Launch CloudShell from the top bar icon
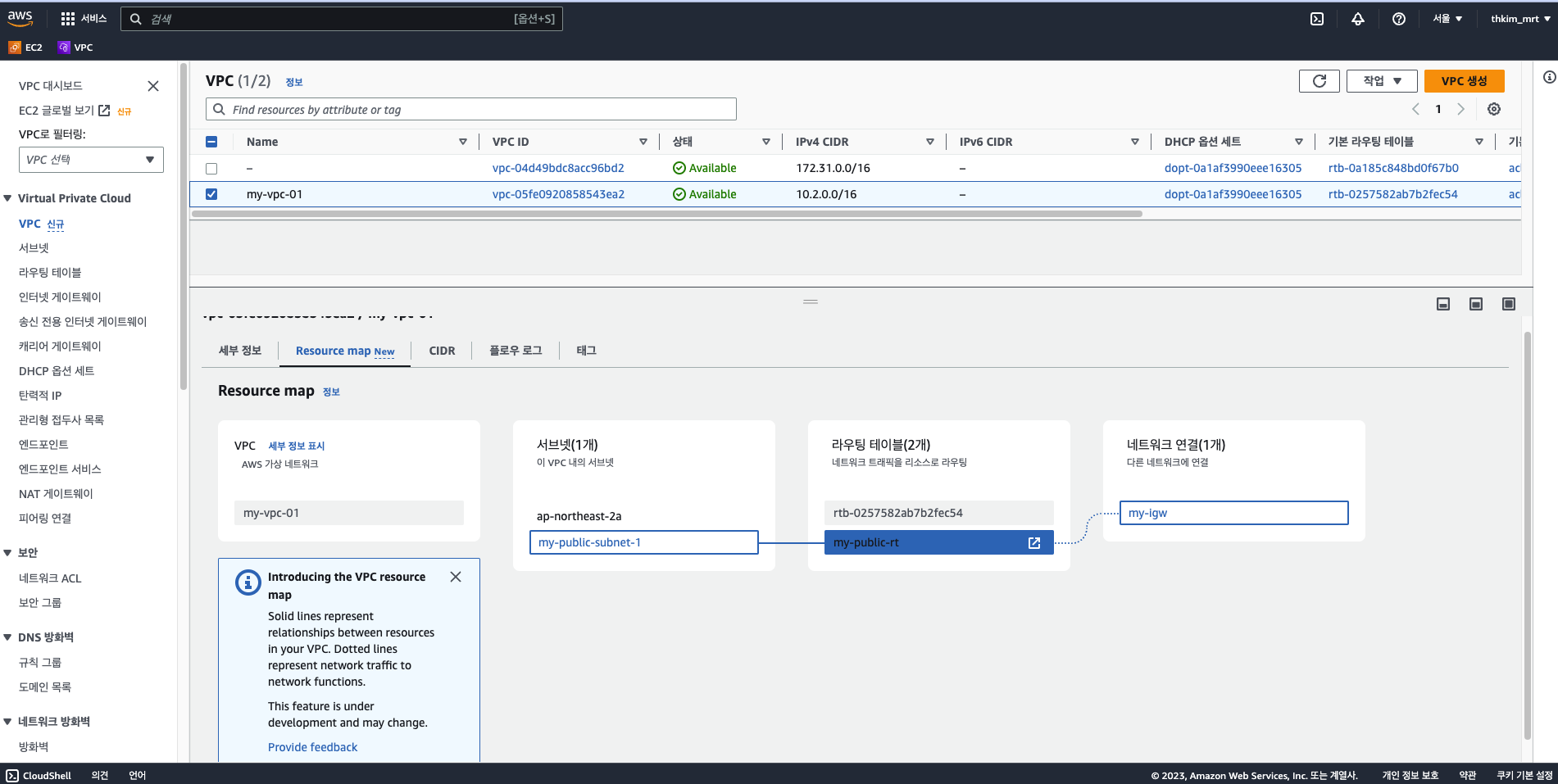Screen dimensions: 1558x784 coord(1317,19)
